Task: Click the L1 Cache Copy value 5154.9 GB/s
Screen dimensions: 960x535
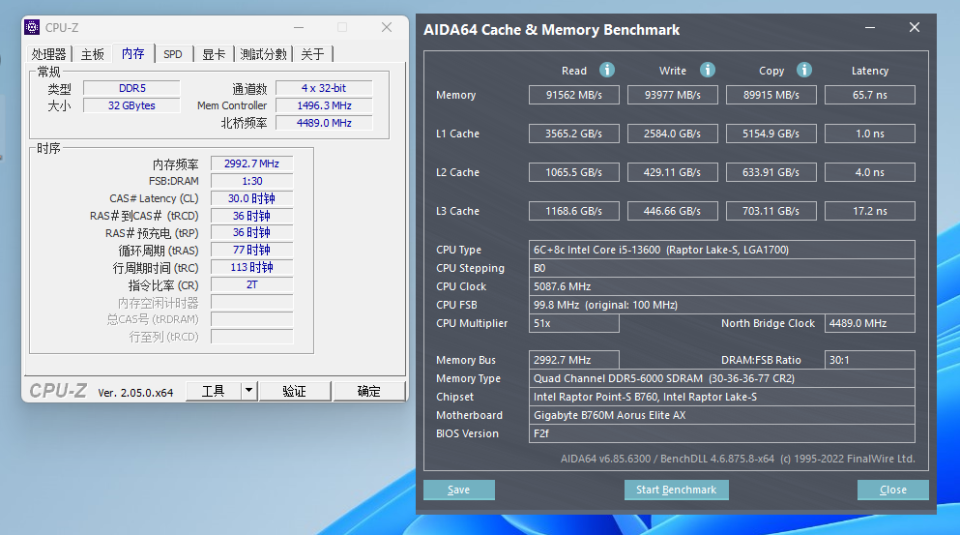Action: [771, 133]
